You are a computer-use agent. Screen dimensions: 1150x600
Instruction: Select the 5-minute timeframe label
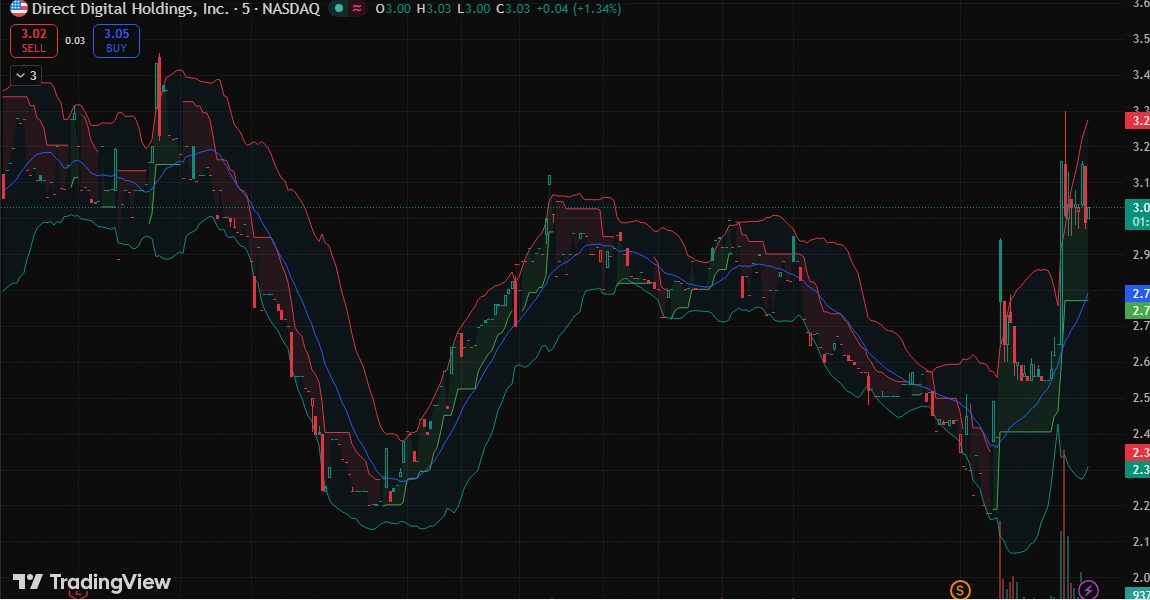(x=246, y=9)
